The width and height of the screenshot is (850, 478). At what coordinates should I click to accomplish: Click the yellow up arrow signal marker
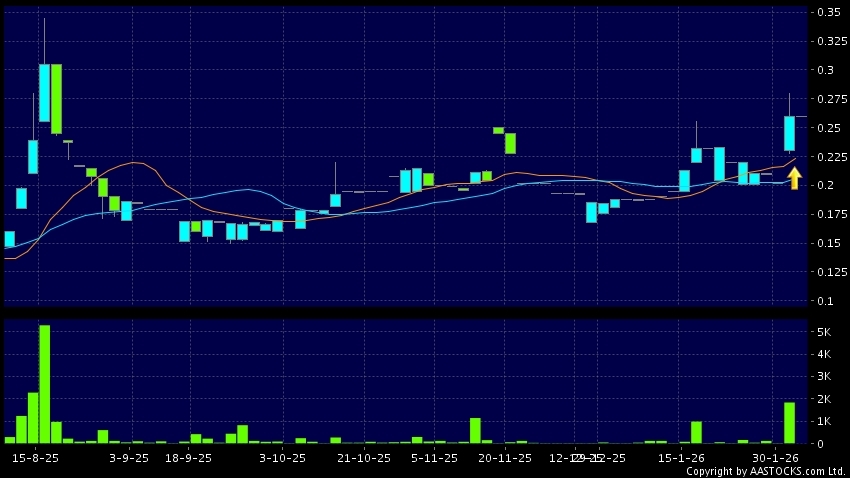click(794, 179)
